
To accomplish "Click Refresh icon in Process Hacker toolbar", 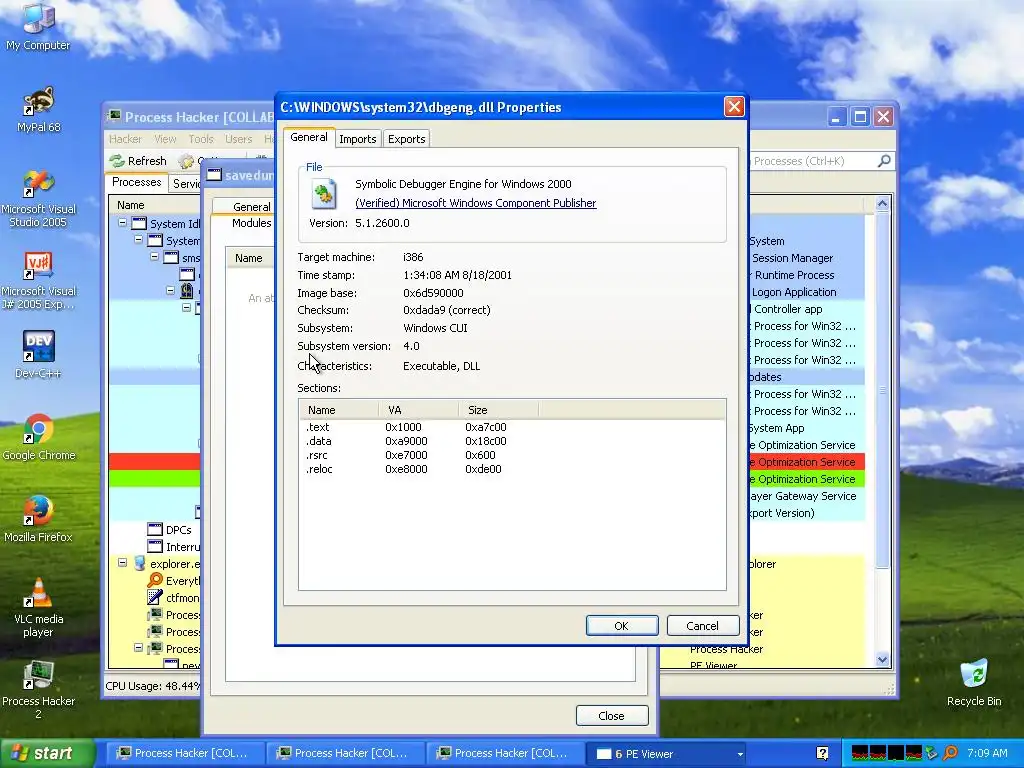I will pos(117,161).
